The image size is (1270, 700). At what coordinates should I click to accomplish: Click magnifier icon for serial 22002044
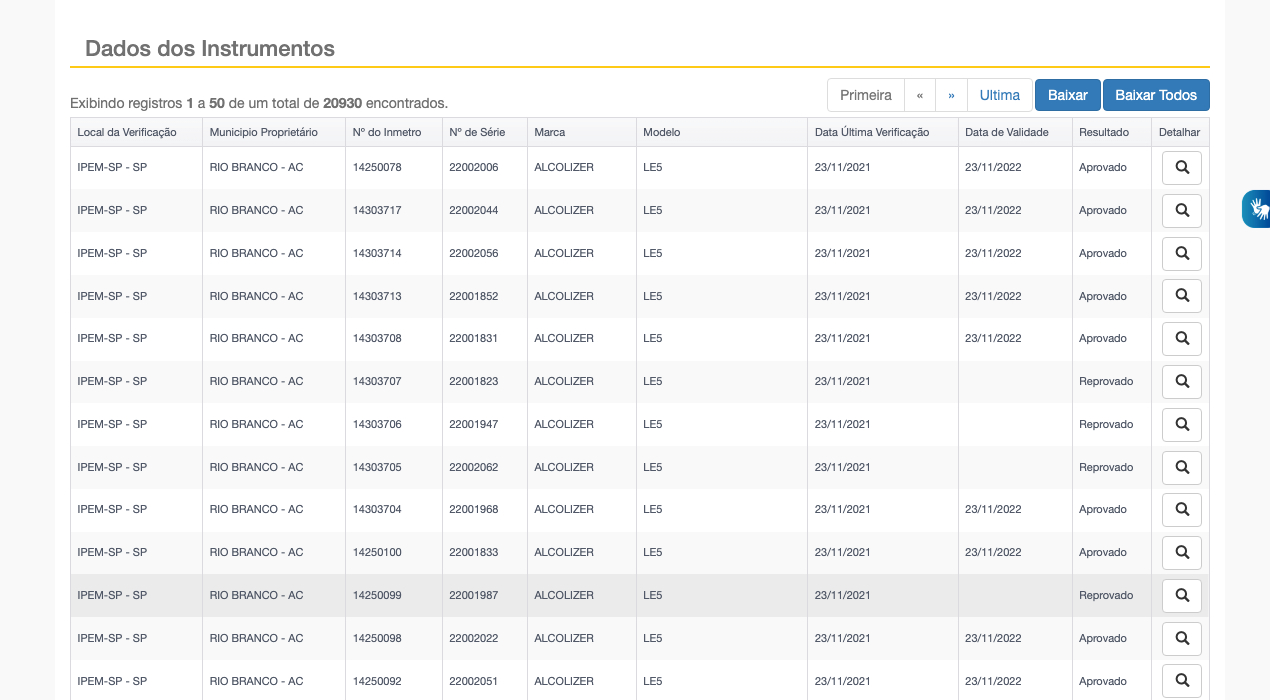(x=1181, y=211)
